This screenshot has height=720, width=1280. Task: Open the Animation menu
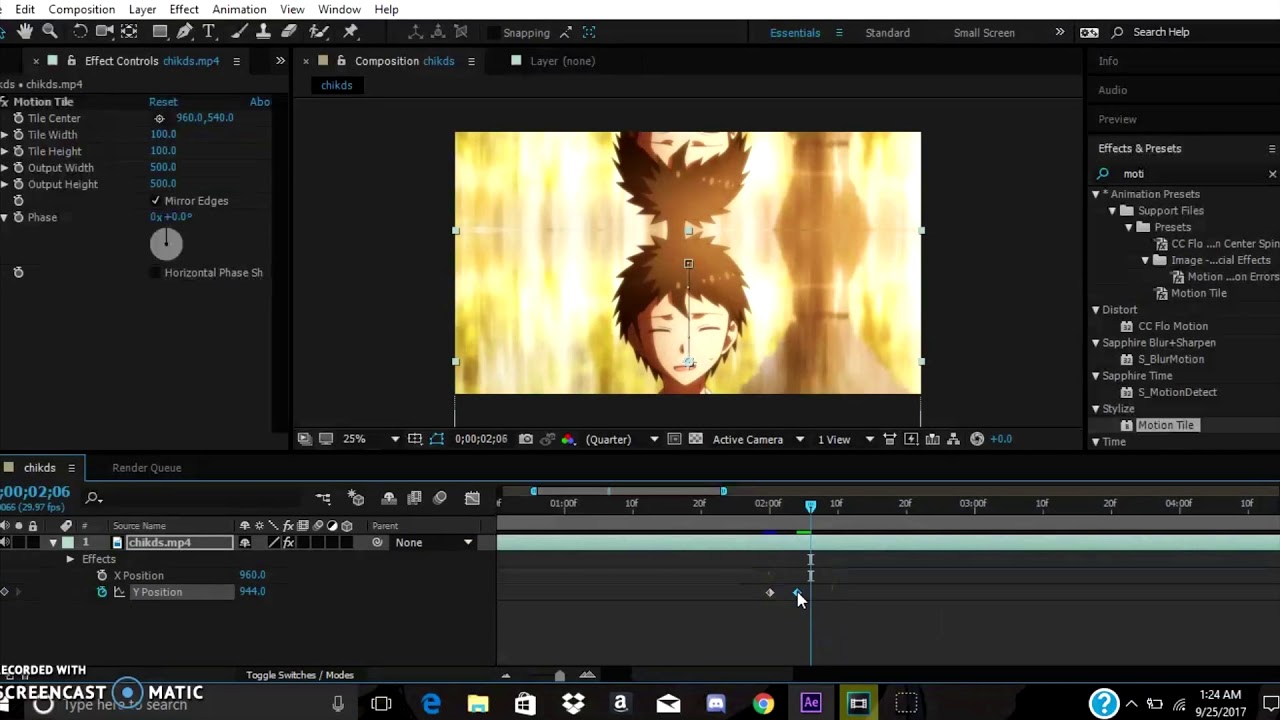(x=239, y=9)
